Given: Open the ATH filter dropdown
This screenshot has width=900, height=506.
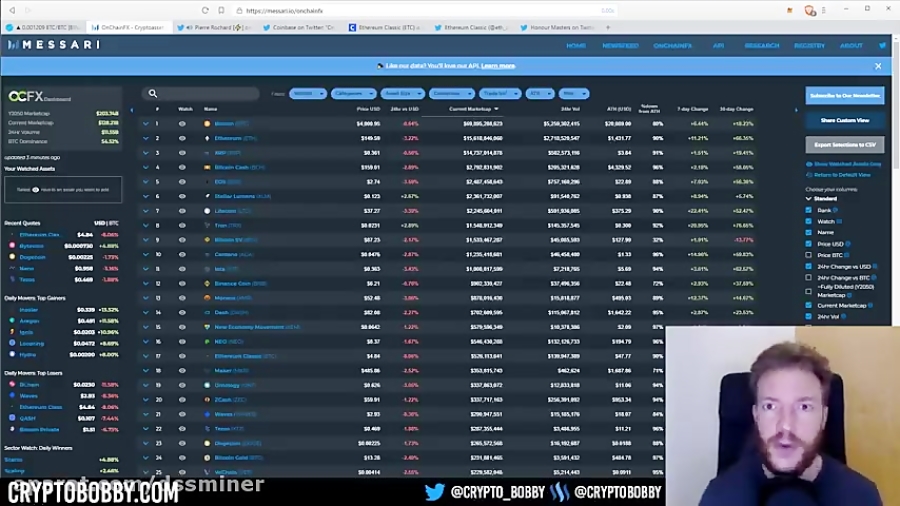Looking at the screenshot, I should point(540,94).
